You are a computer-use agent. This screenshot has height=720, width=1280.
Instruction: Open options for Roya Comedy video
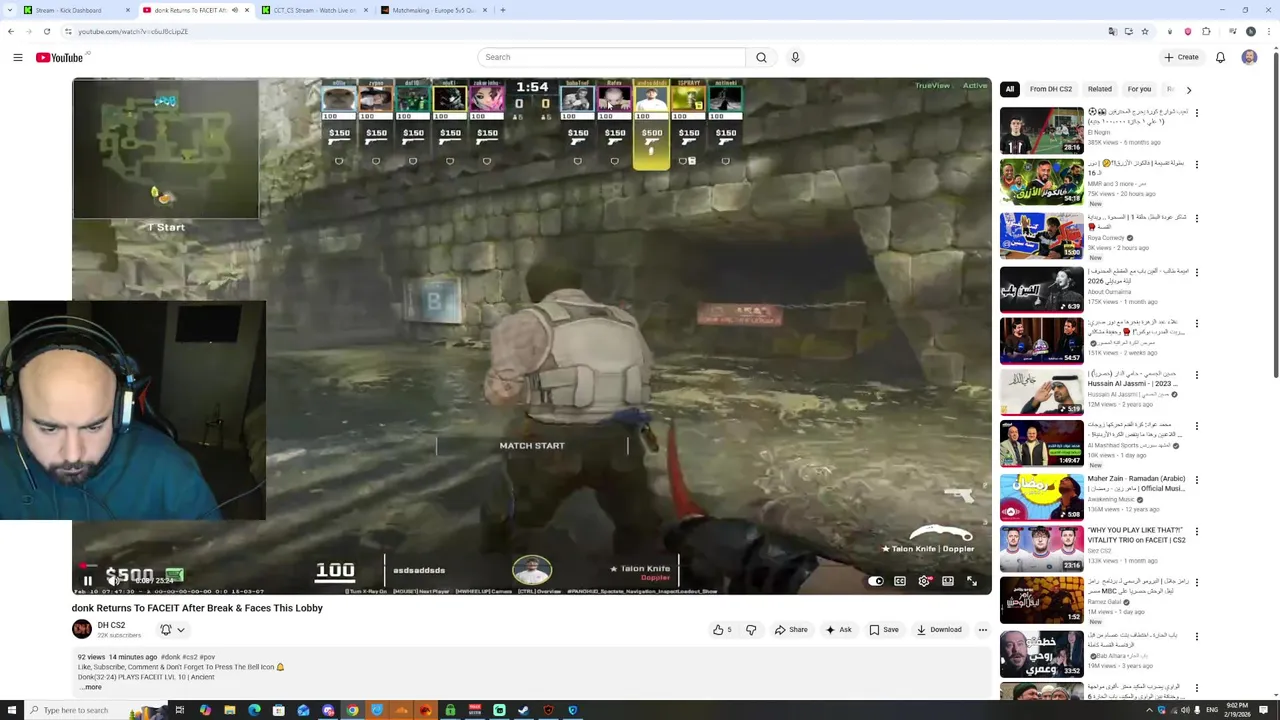click(1196, 218)
